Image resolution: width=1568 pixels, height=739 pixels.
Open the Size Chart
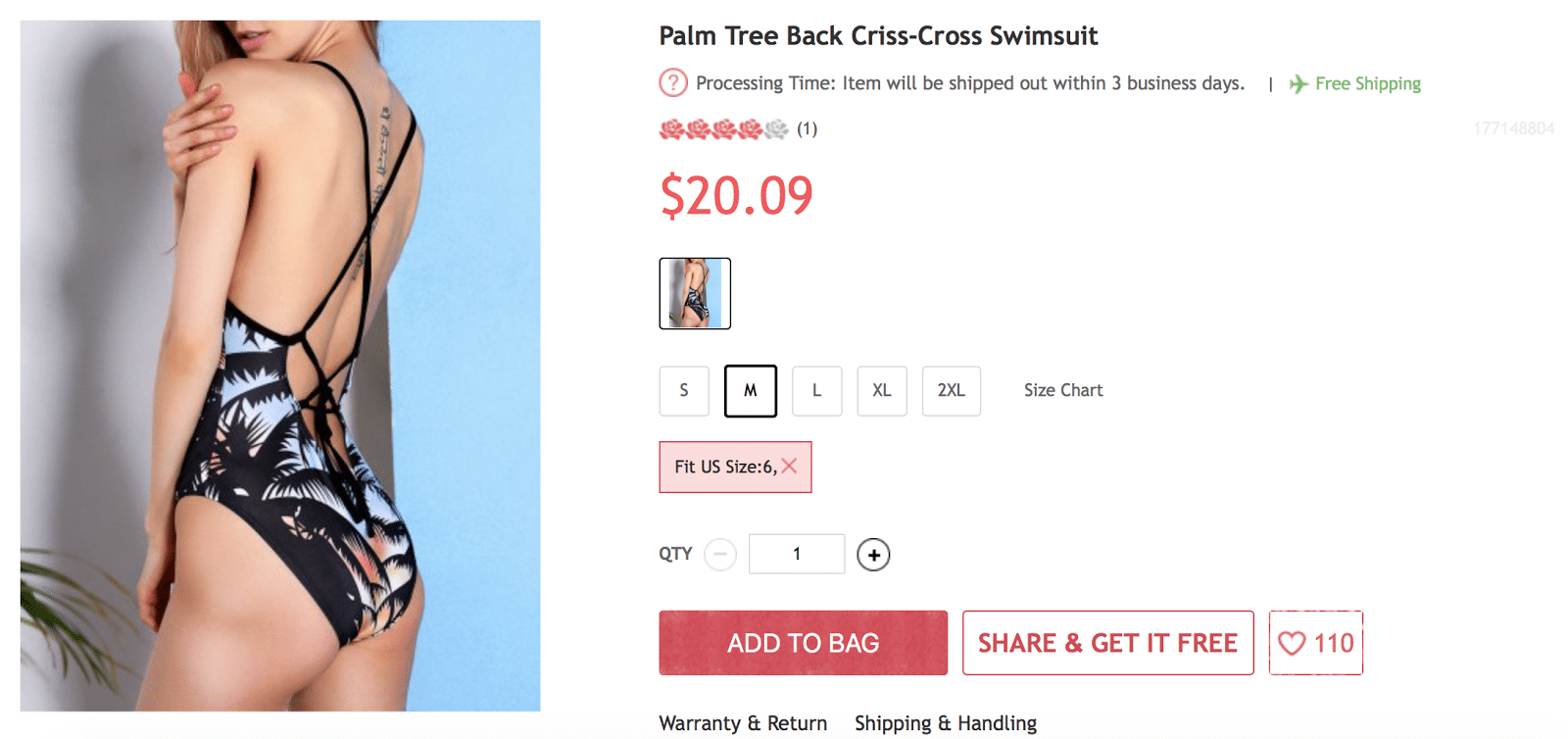coord(1063,391)
